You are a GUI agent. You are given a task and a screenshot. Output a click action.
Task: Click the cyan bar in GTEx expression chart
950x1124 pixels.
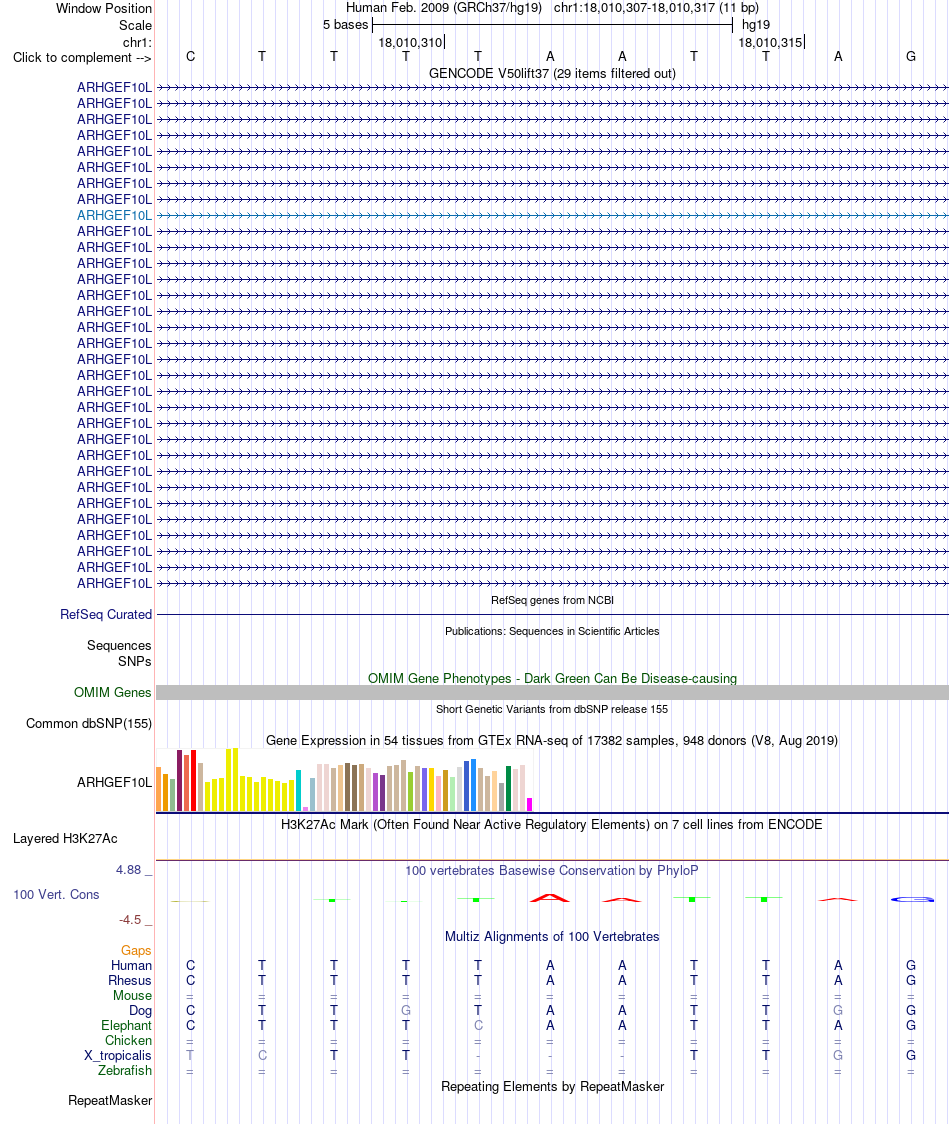(x=298, y=791)
